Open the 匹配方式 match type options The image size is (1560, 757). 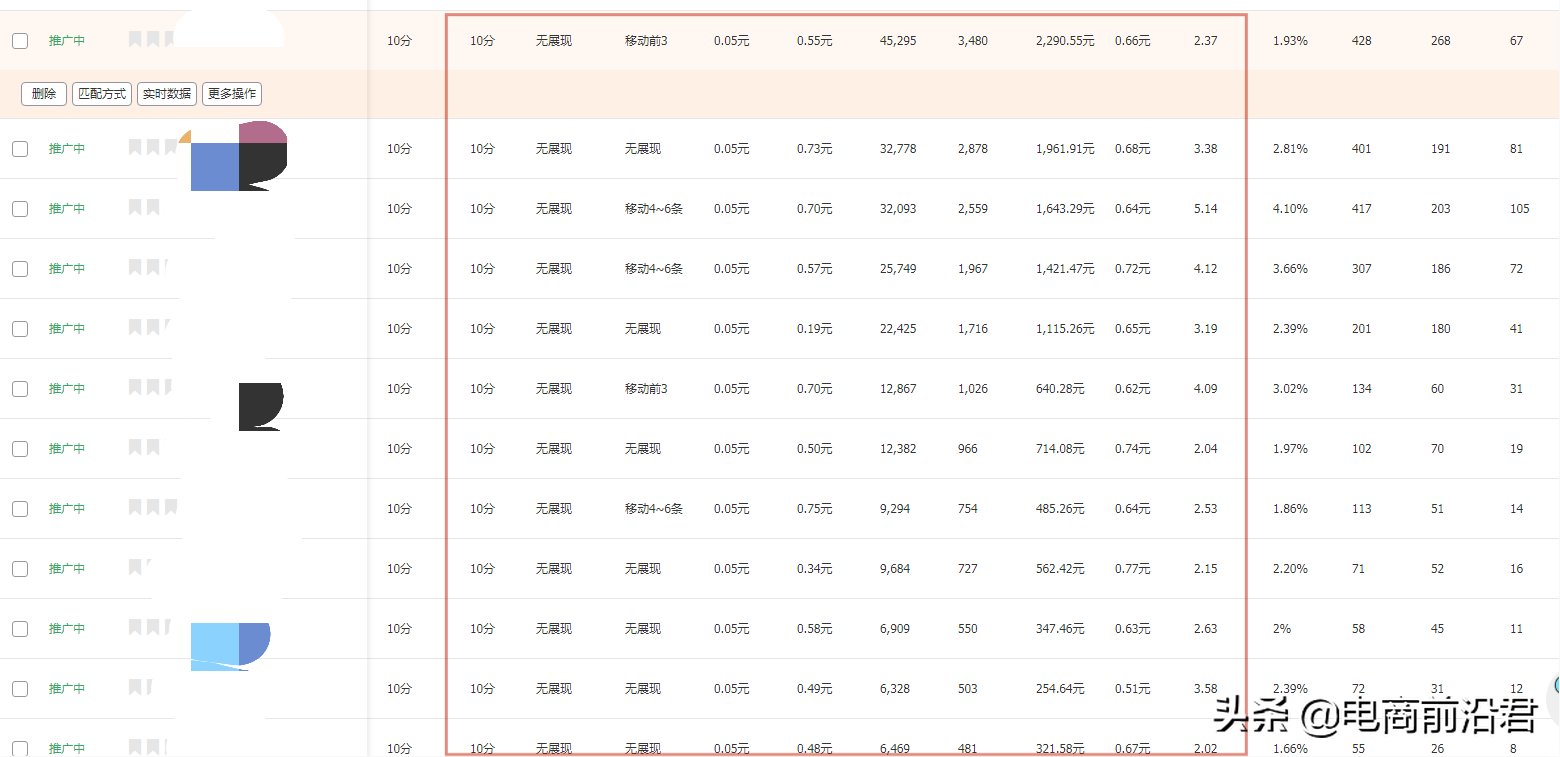tap(102, 94)
